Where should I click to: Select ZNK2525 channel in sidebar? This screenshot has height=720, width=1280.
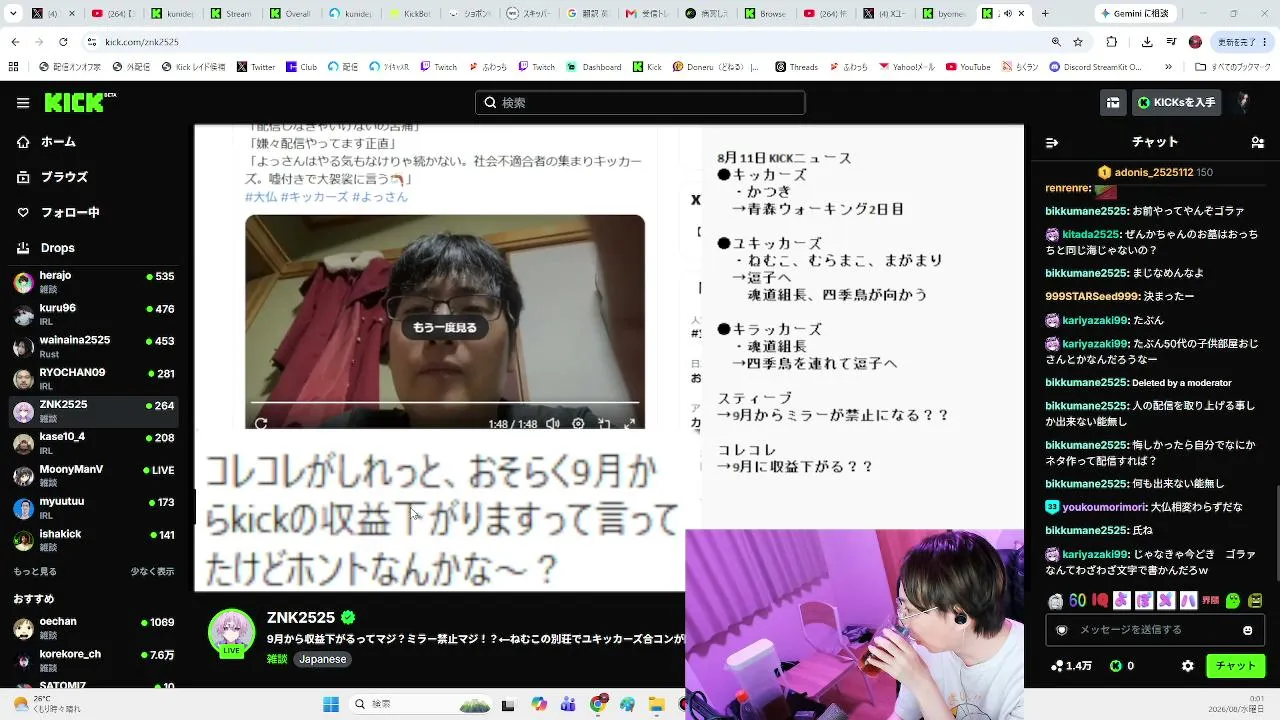94,410
